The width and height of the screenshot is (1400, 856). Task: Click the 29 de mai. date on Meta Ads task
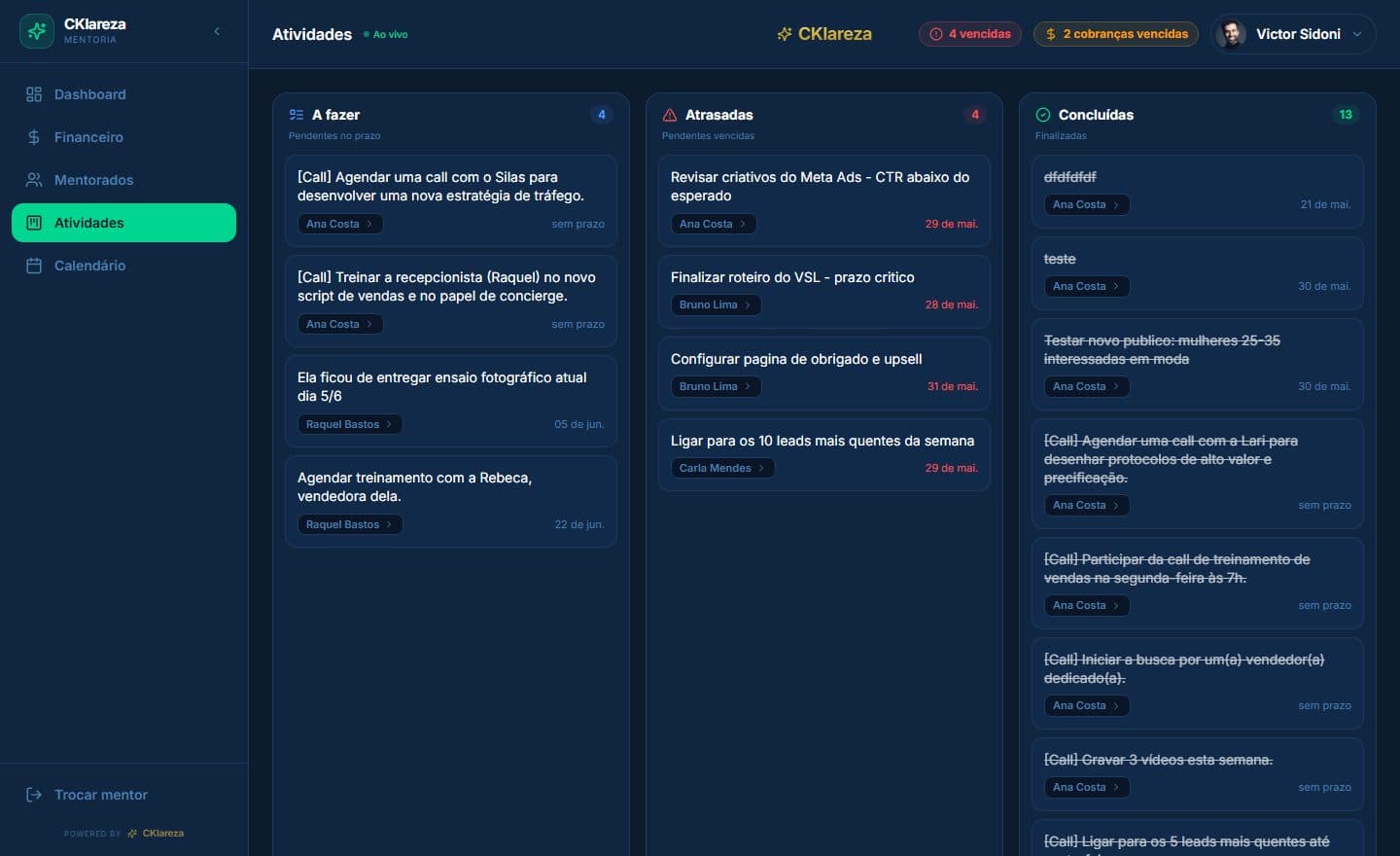[952, 224]
